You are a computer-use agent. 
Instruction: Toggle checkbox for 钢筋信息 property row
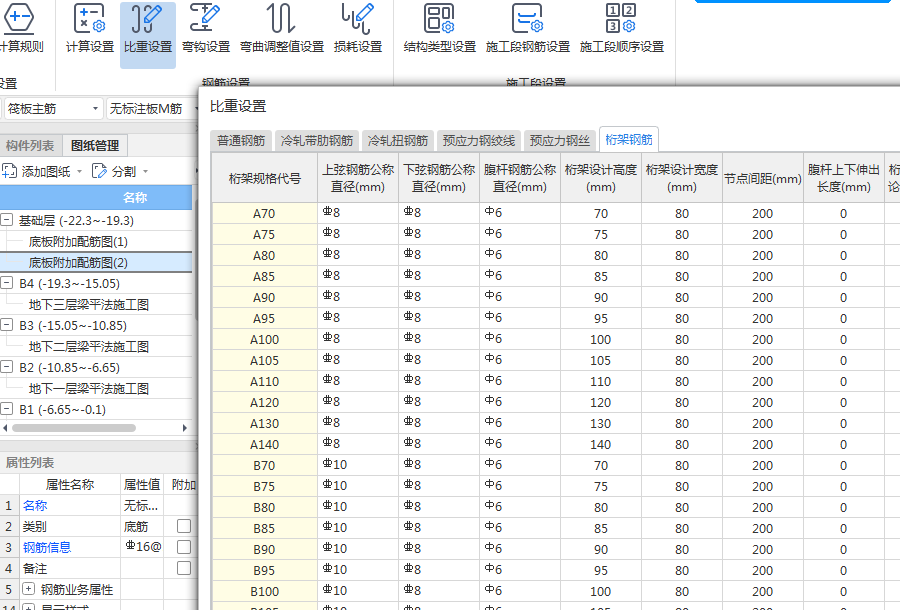[184, 547]
